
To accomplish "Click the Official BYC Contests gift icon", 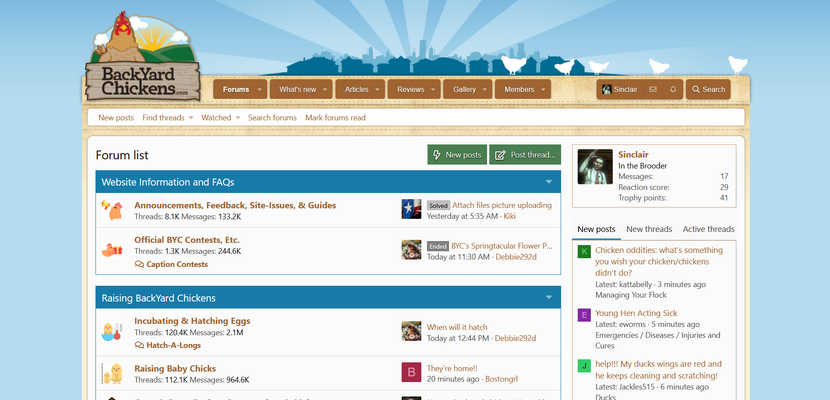I will [112, 250].
